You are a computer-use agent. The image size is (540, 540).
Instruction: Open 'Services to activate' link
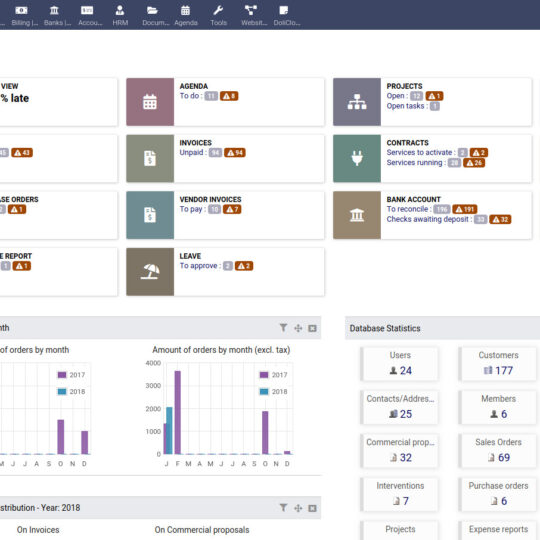point(421,152)
